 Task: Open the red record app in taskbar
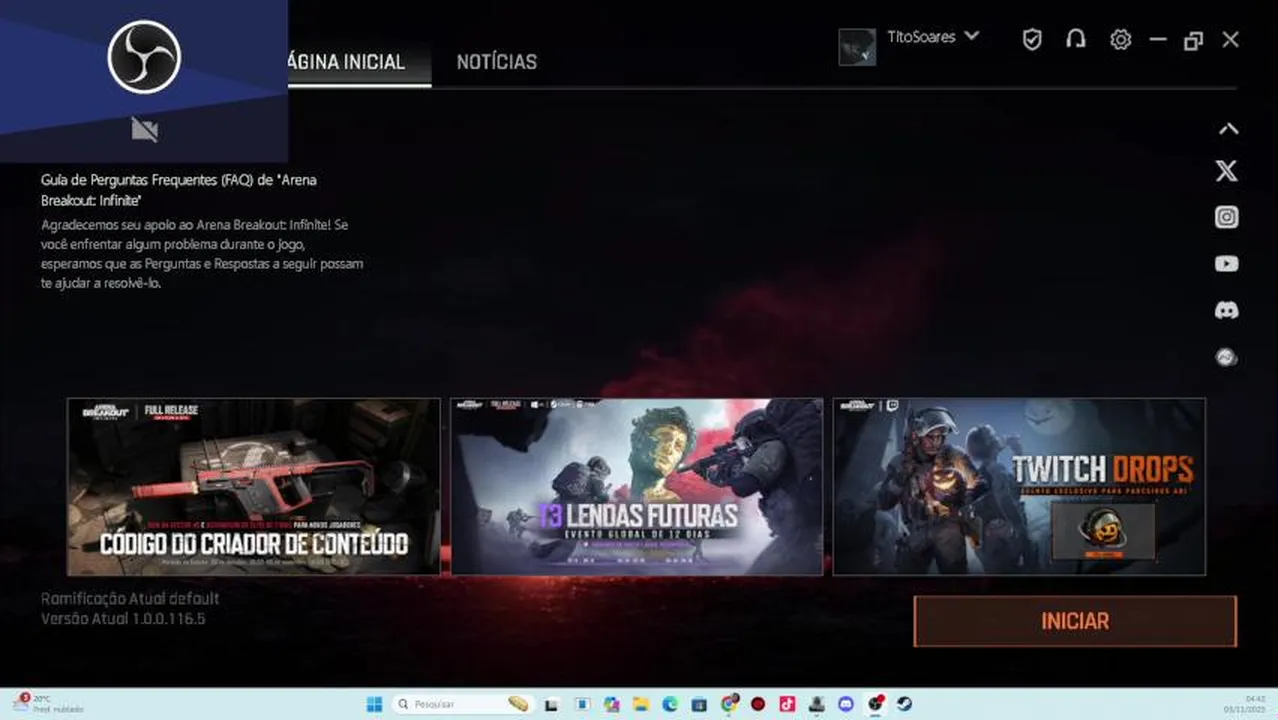coord(758,704)
